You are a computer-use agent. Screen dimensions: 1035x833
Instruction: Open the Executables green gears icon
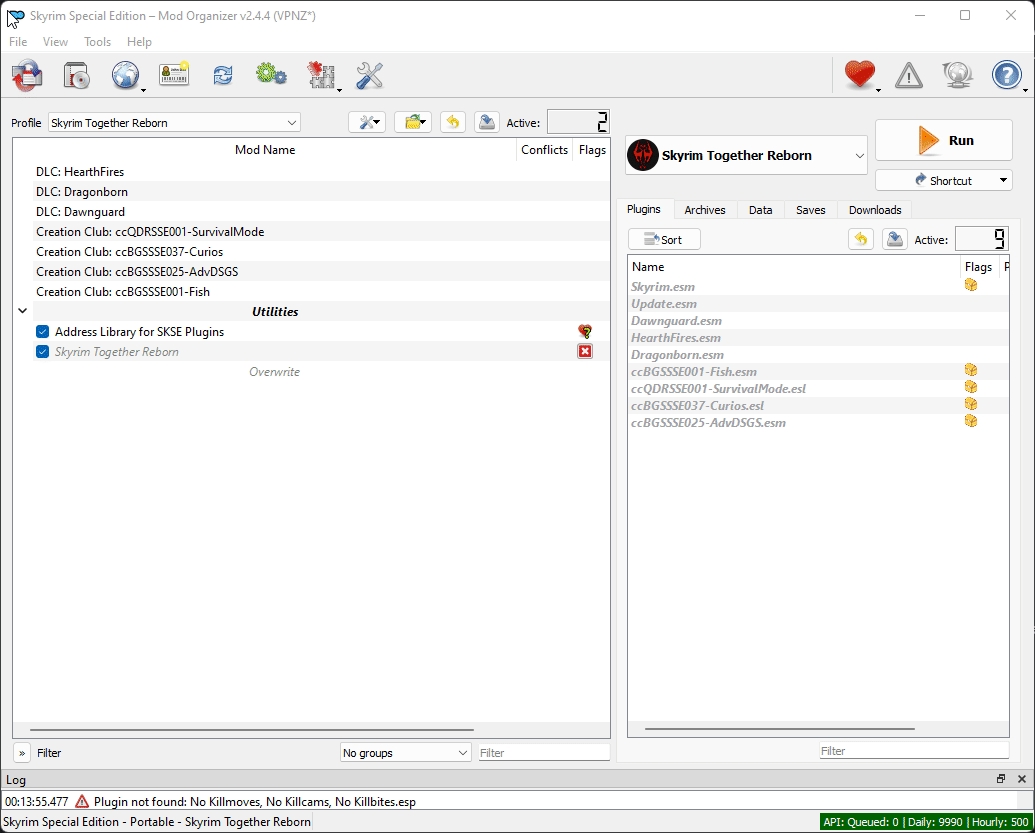[x=271, y=76]
